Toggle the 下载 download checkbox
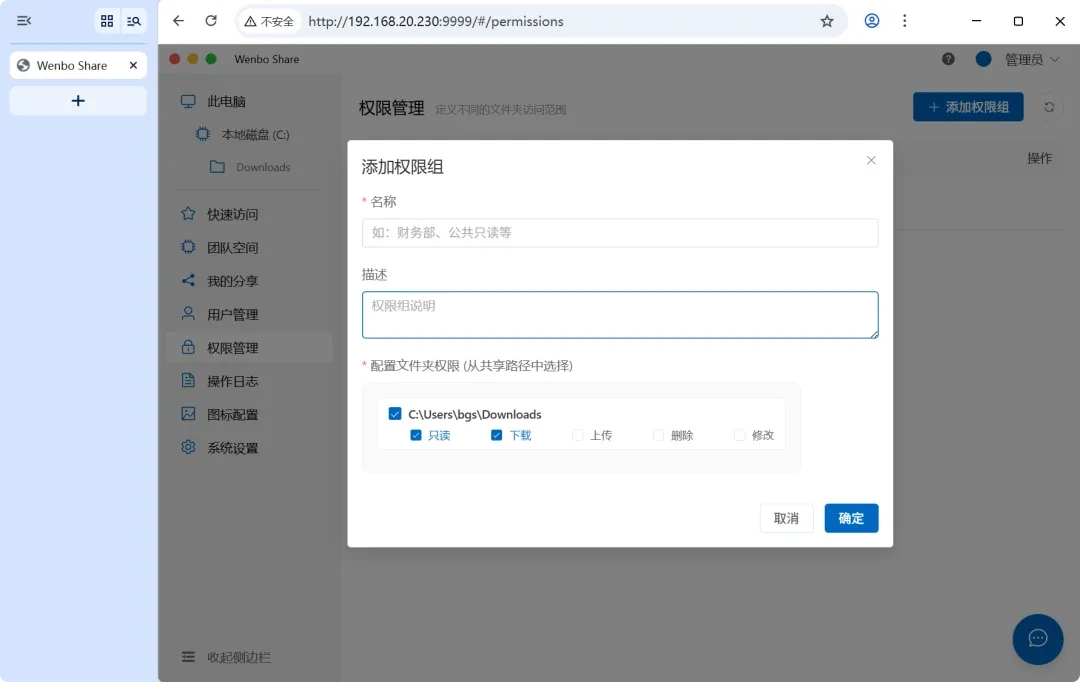 (496, 435)
